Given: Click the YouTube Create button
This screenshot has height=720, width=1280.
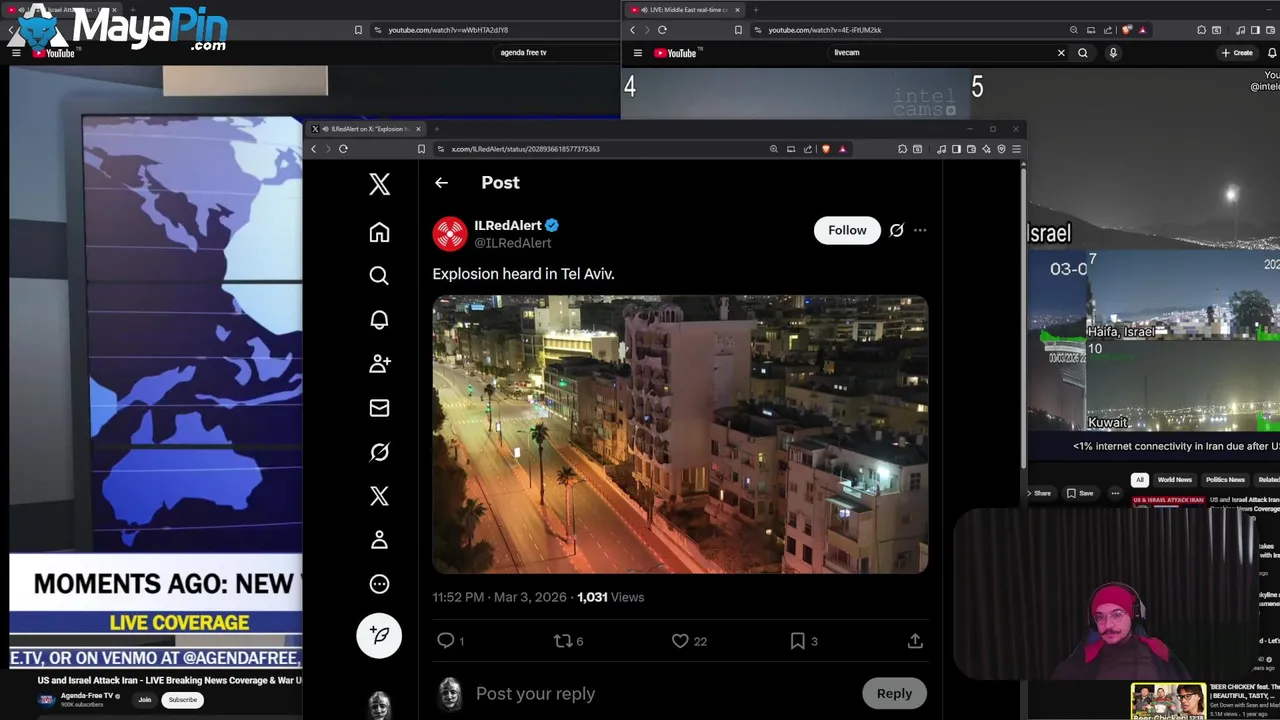Looking at the screenshot, I should (x=1238, y=53).
